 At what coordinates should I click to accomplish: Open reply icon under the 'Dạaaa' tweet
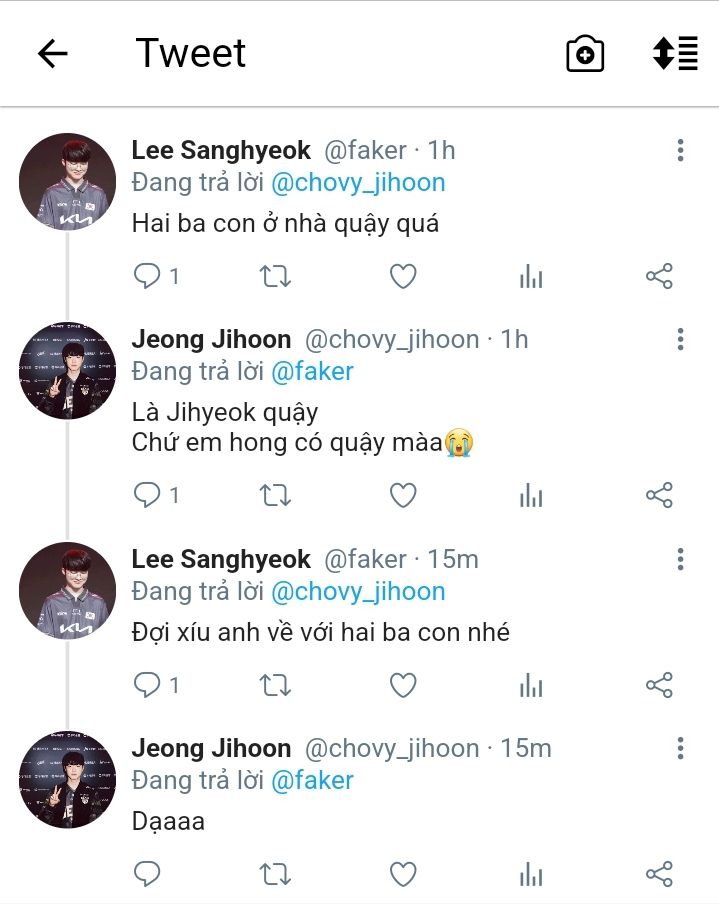pos(148,874)
